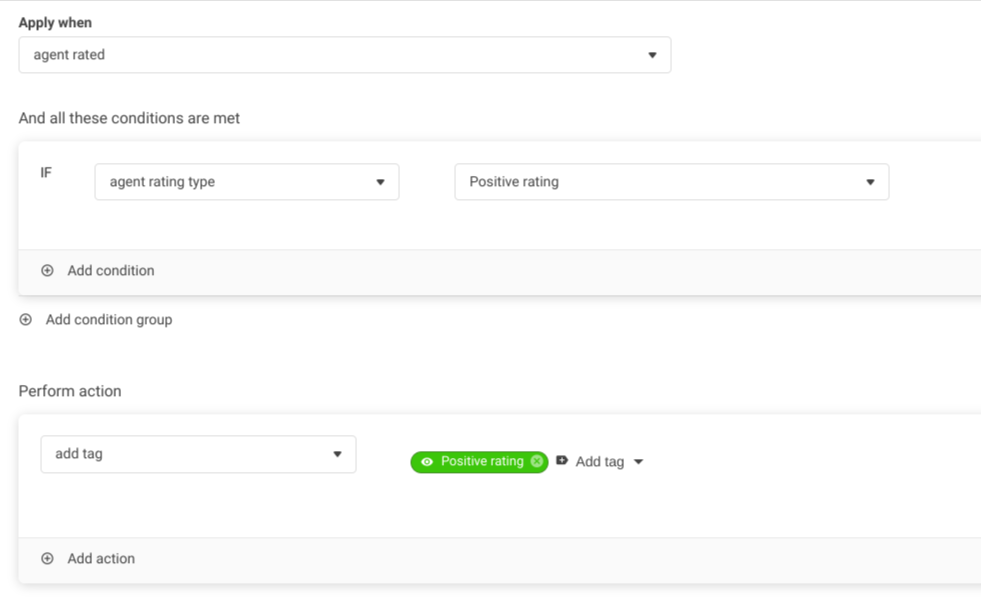Click the tag icon next to Add tag
The height and width of the screenshot is (613, 981).
(562, 461)
